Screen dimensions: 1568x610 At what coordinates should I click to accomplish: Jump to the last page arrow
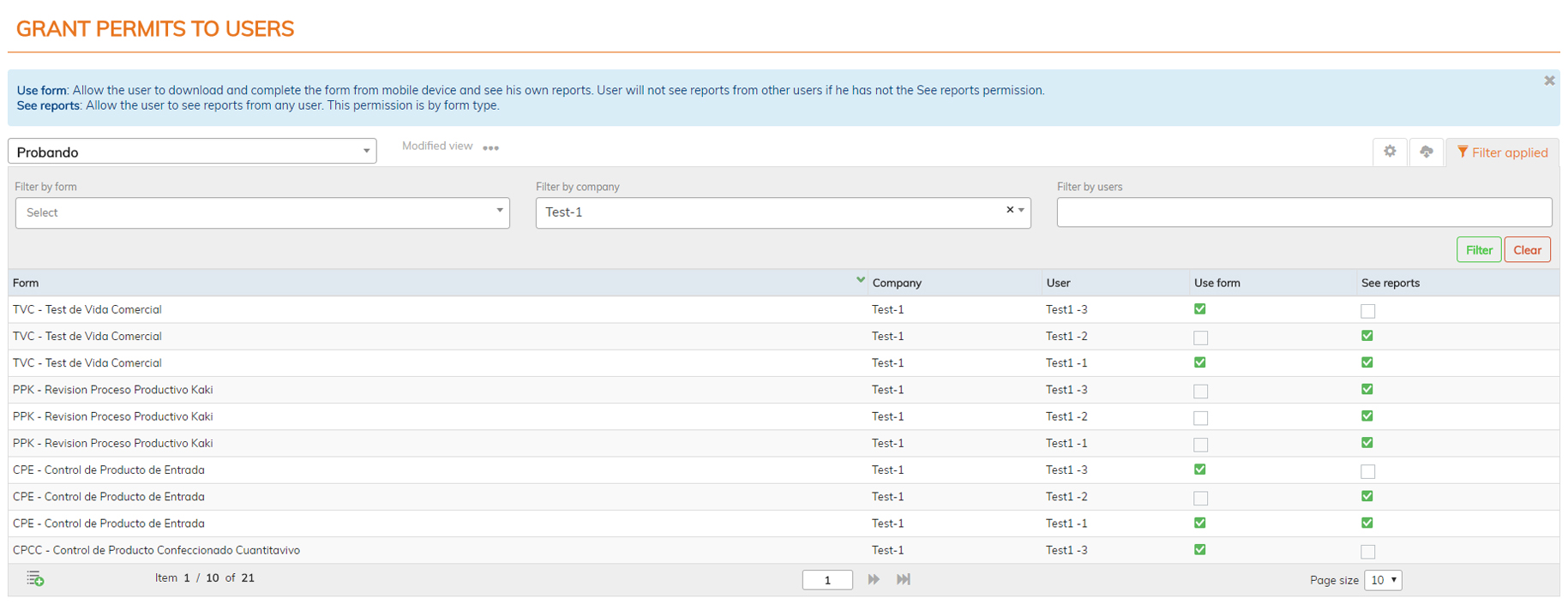click(x=904, y=580)
